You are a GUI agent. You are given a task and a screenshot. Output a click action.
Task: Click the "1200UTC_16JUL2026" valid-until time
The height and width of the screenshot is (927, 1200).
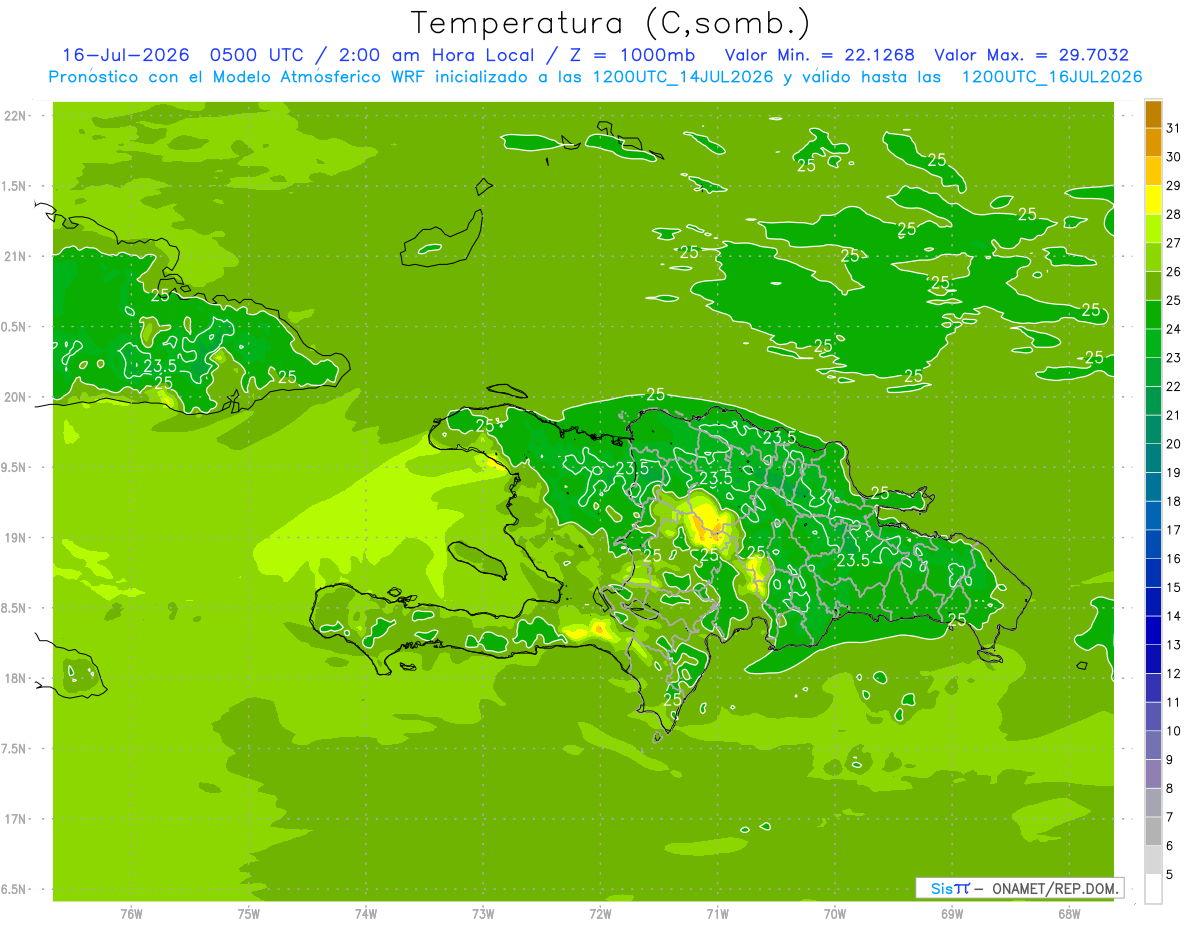[x=1052, y=77]
